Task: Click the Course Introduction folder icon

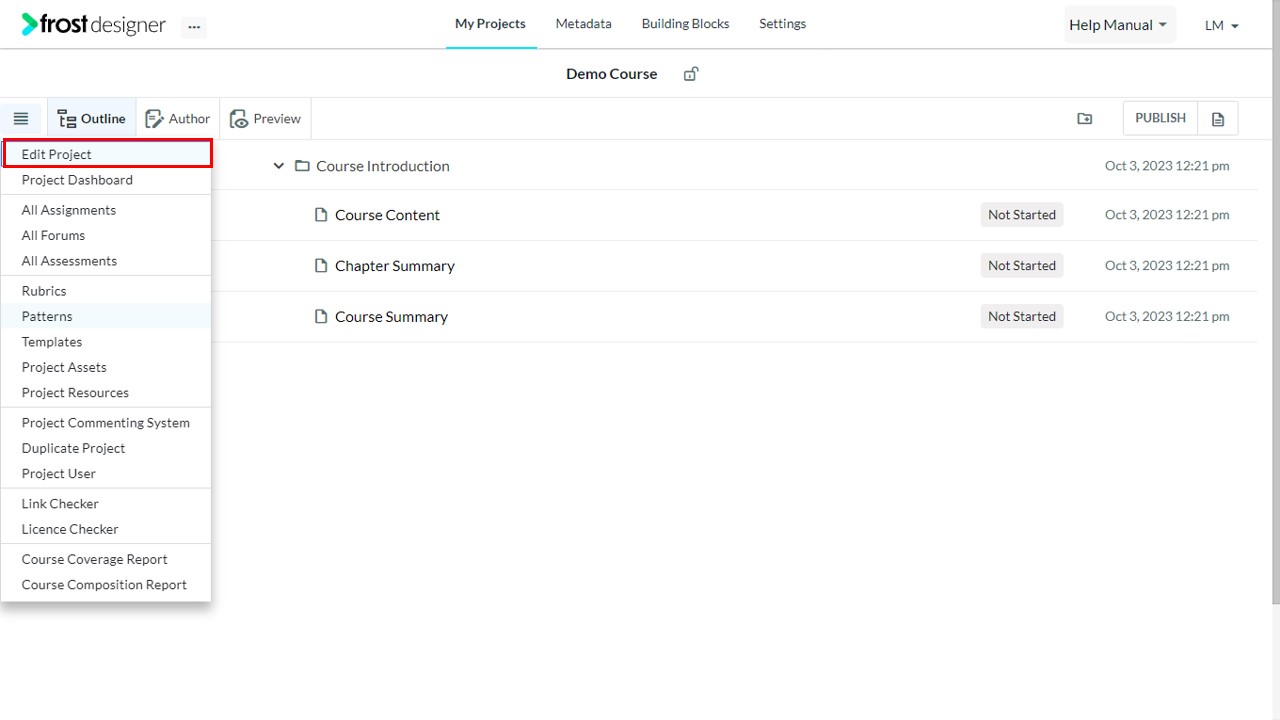Action: (x=303, y=166)
